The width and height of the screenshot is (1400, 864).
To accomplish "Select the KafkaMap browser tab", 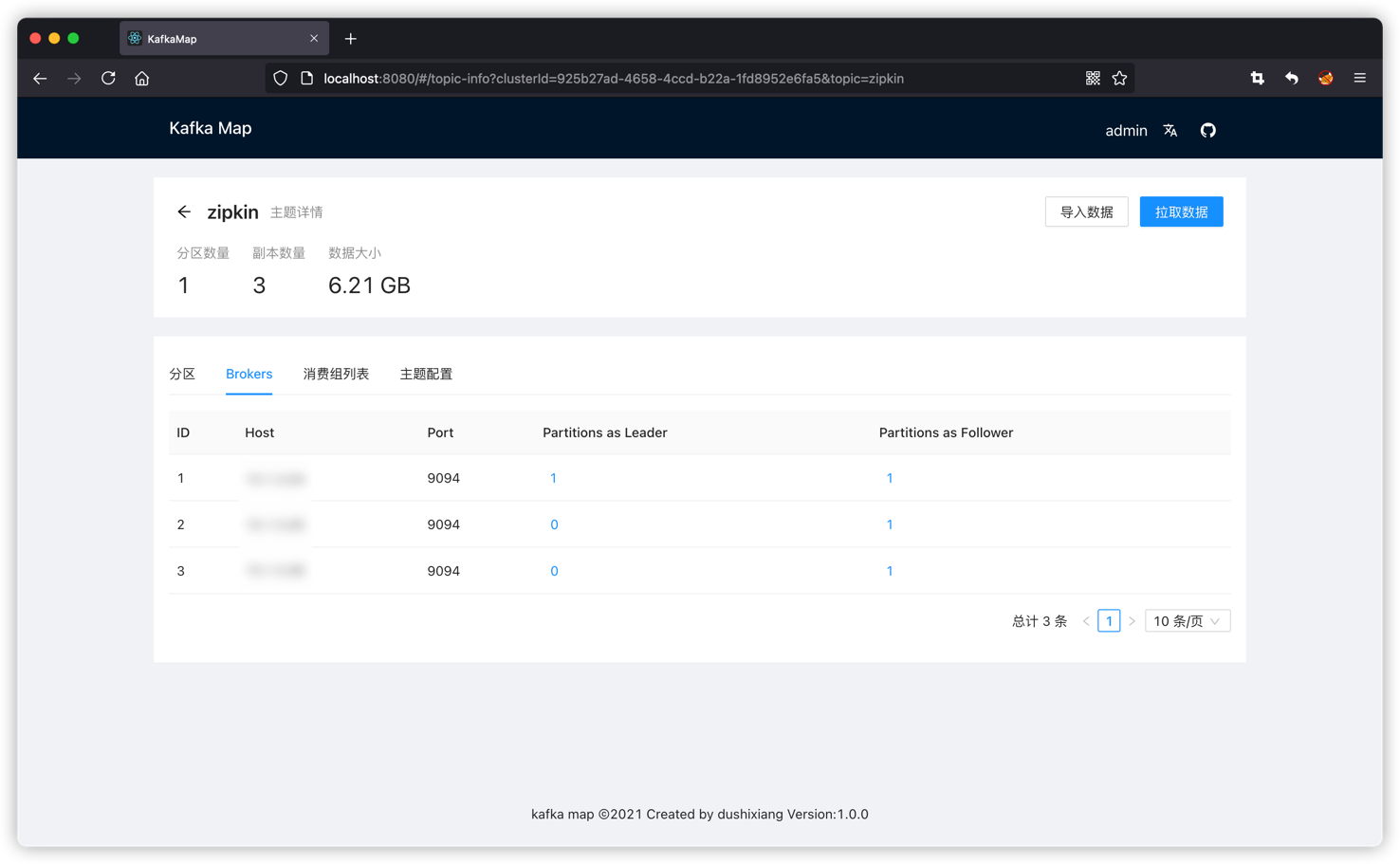I will tap(224, 39).
